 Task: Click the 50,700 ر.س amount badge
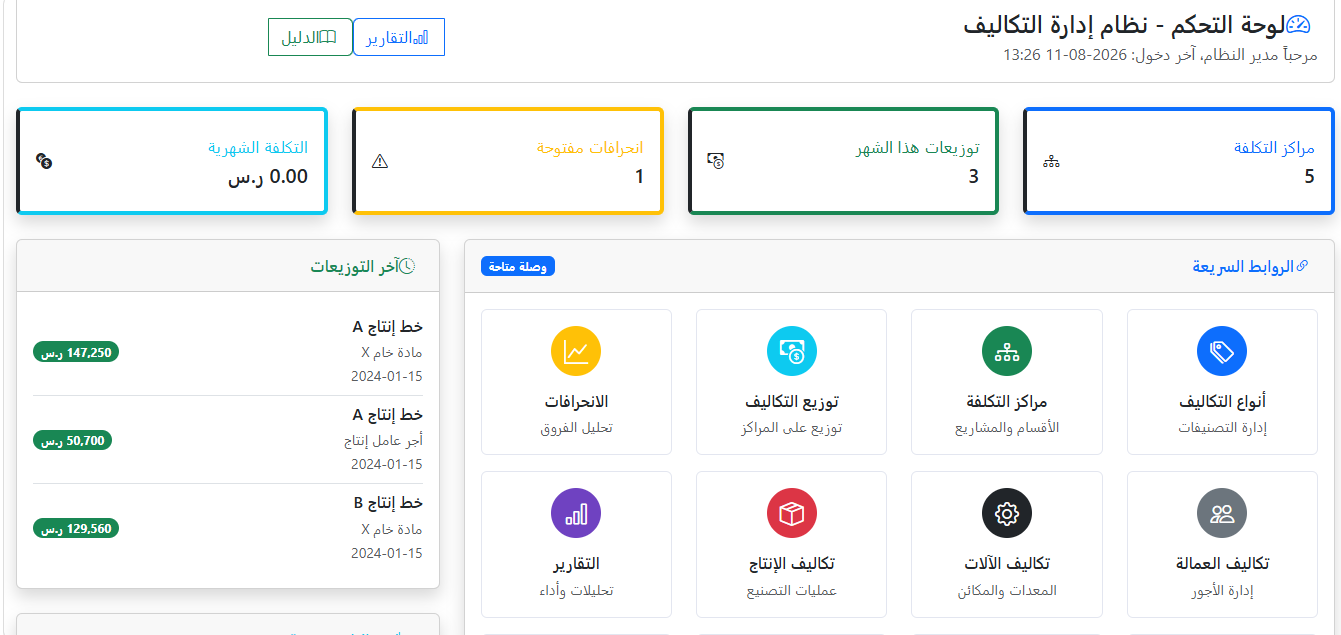click(73, 440)
